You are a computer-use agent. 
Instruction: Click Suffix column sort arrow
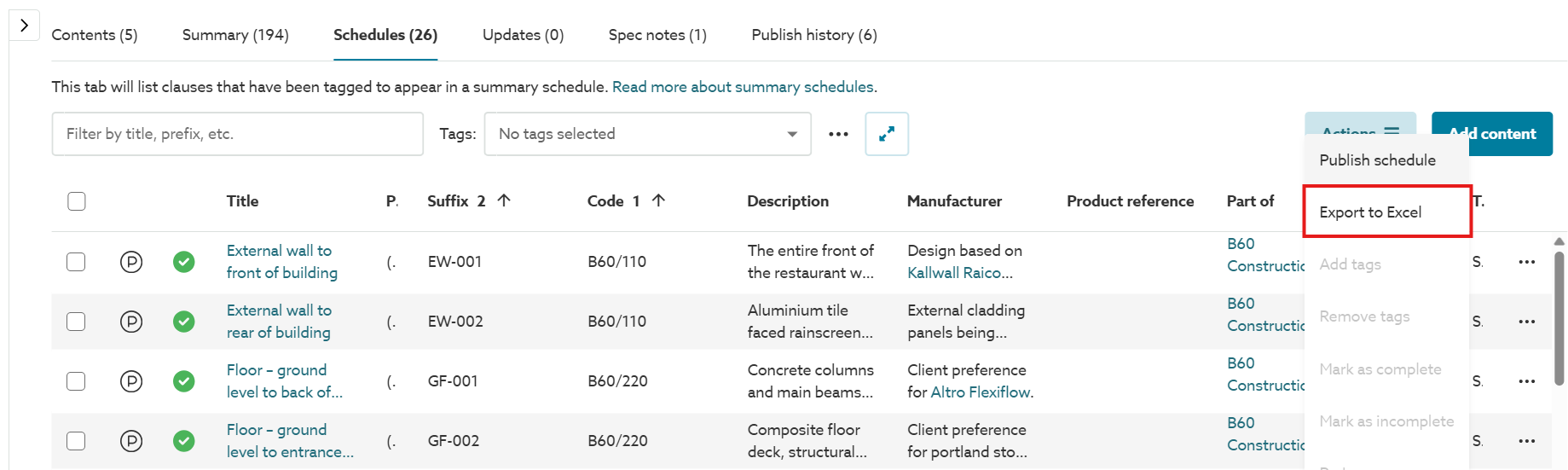504,200
